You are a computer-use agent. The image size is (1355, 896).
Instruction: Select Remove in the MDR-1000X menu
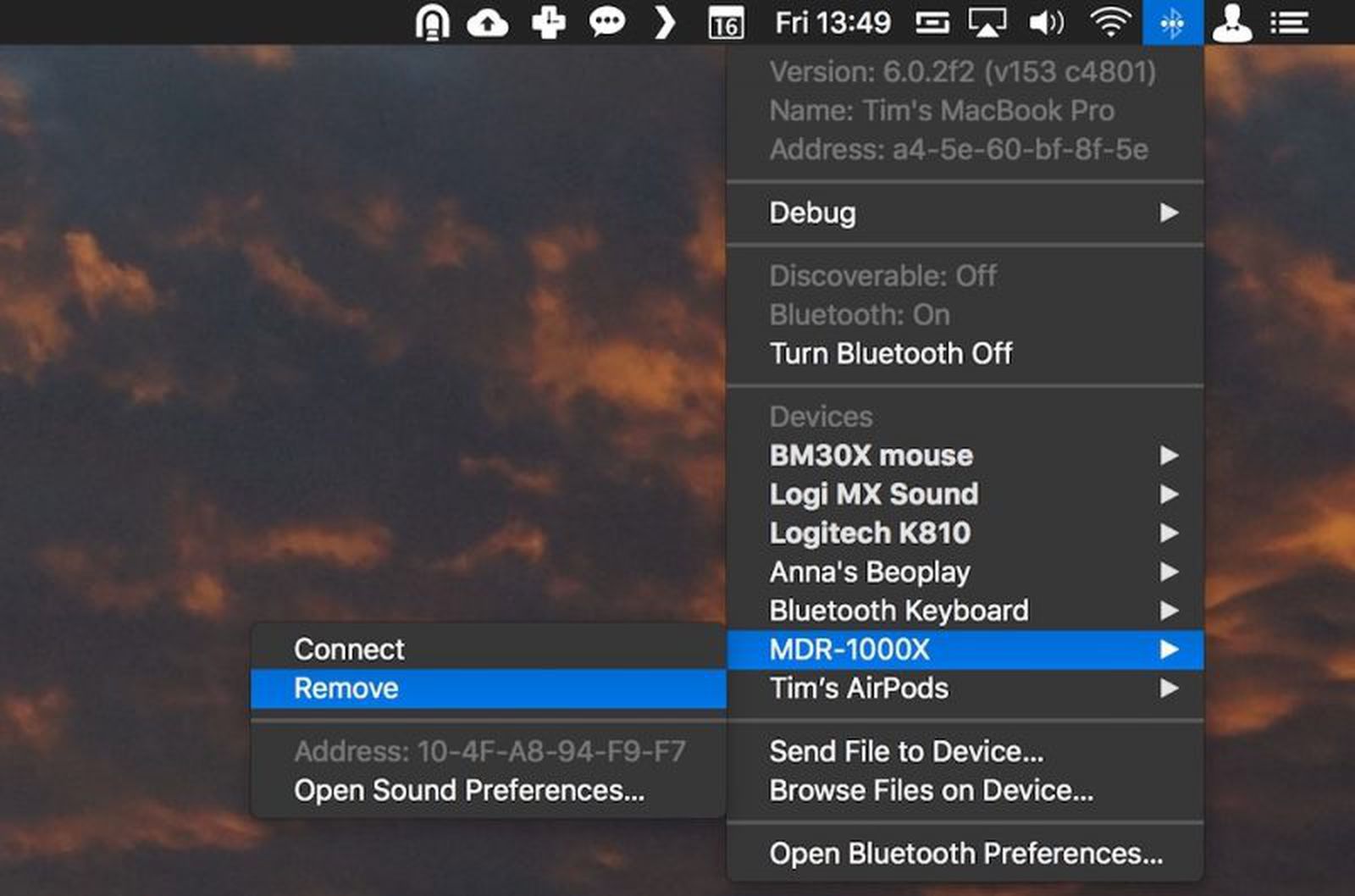click(x=346, y=689)
